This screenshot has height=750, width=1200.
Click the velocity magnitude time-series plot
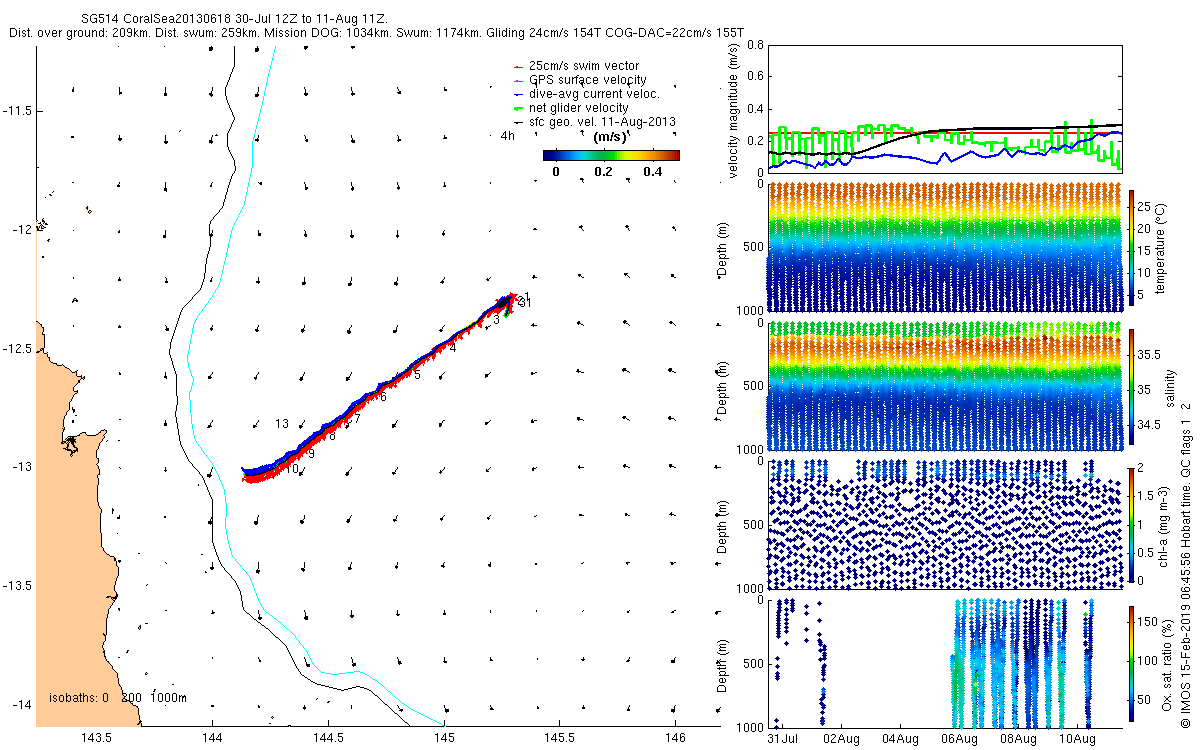tap(945, 108)
